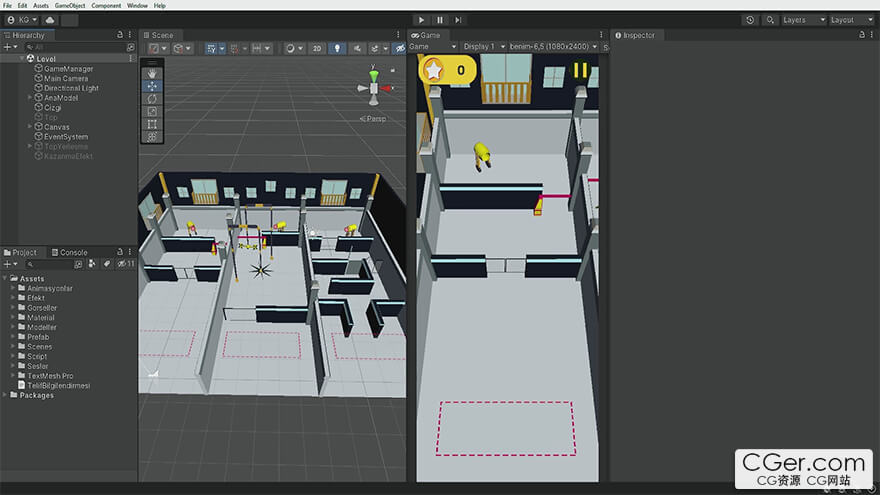Open the Scenes folder in Assets
This screenshot has width=880, height=495.
pos(39,347)
